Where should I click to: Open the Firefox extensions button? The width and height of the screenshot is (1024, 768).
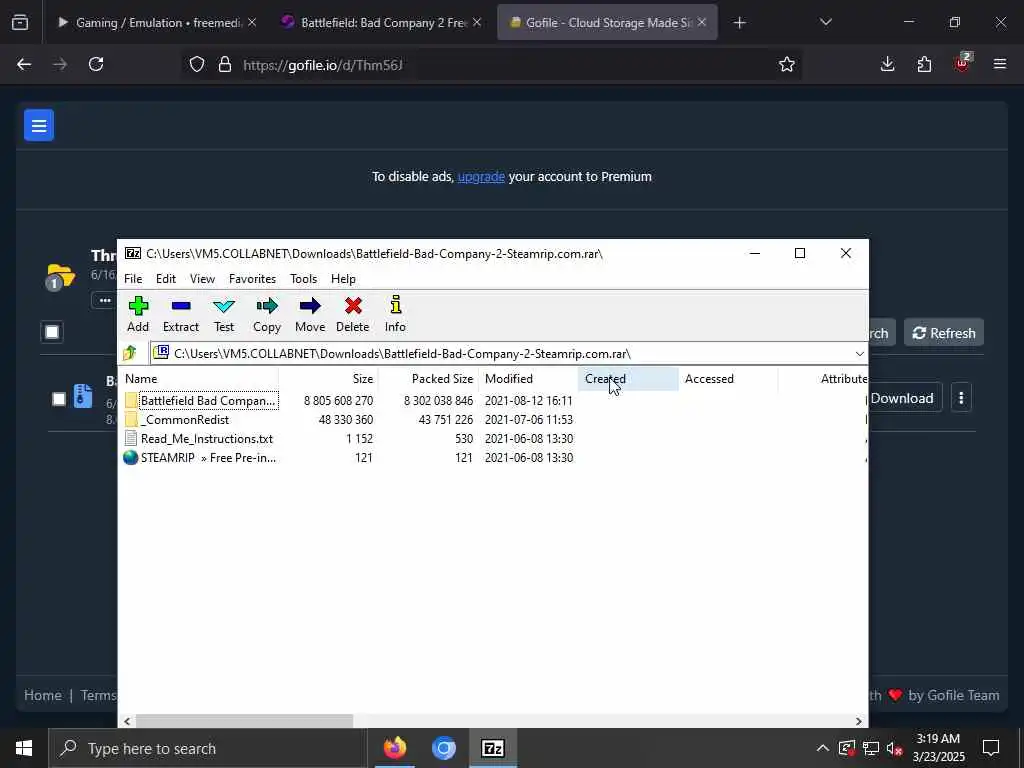(924, 64)
